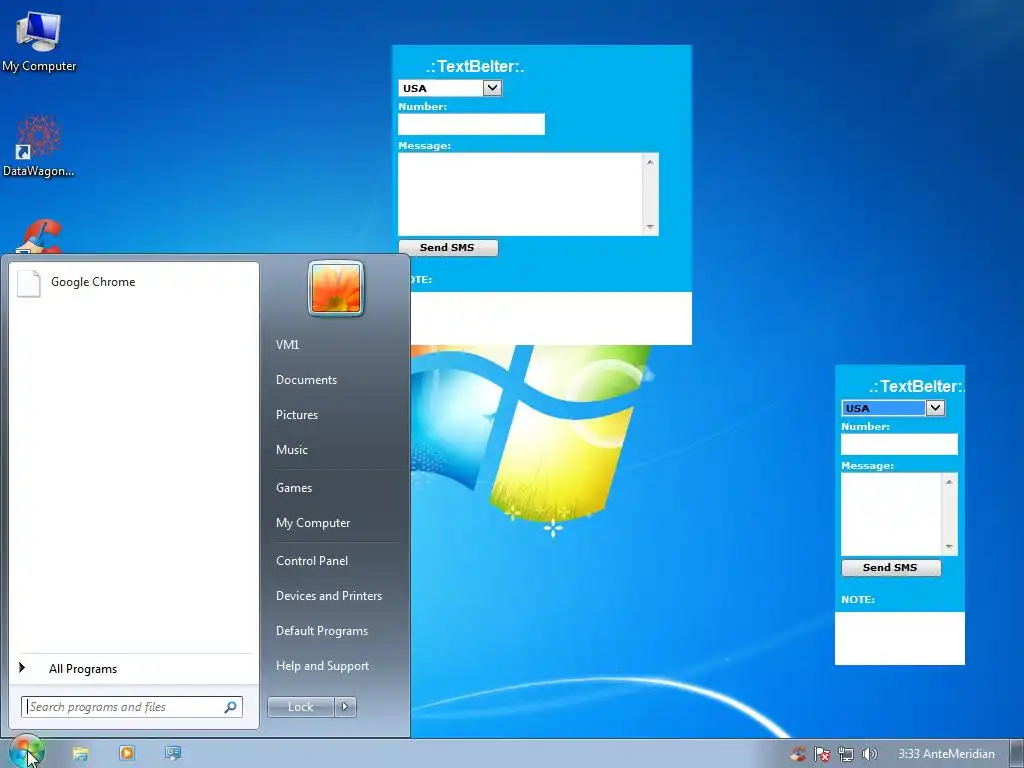
Task: Open the media player taskbar icon
Action: 127,753
